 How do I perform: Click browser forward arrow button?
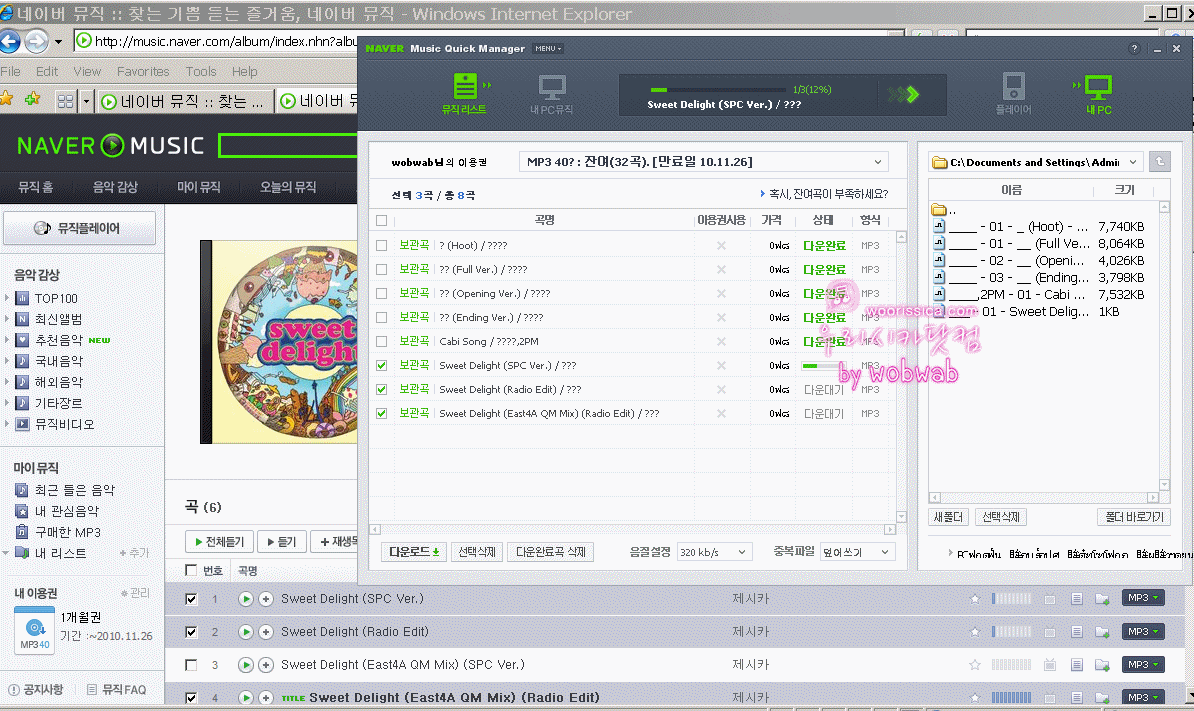point(37,41)
